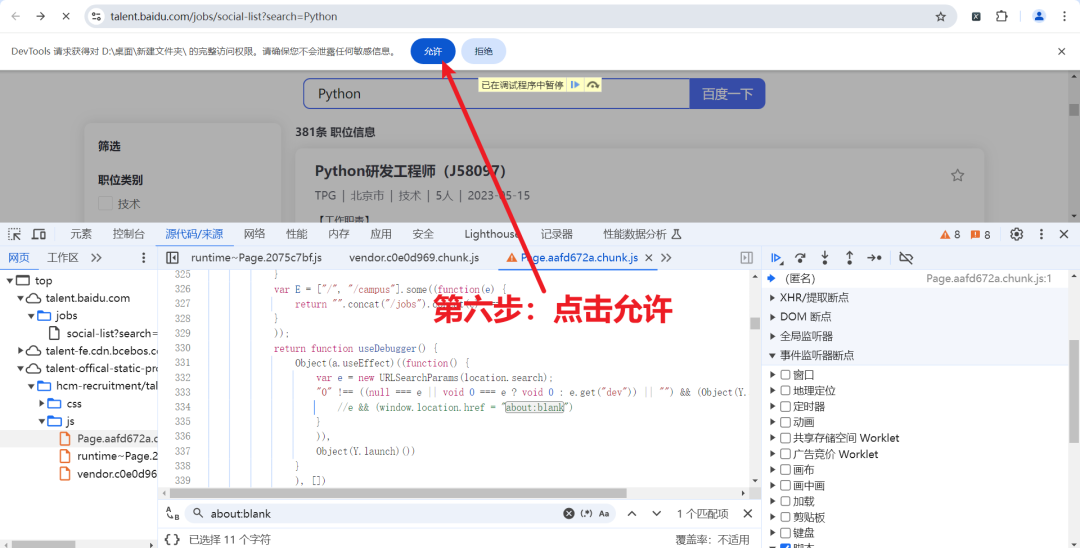
Task: Toggle the navigator sidebar
Action: 172,257
